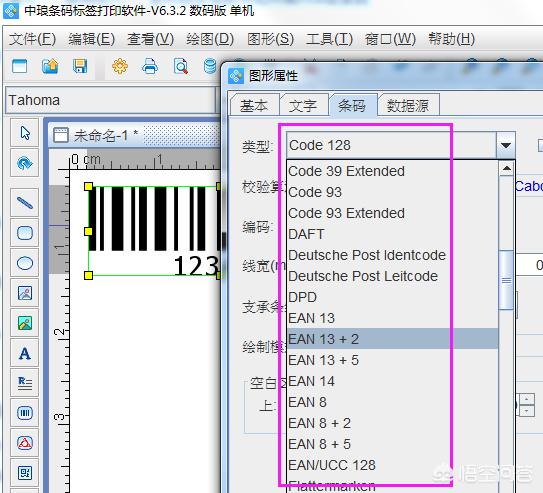Open document settings gear icon
Screen dimensions: 543x493
point(120,66)
